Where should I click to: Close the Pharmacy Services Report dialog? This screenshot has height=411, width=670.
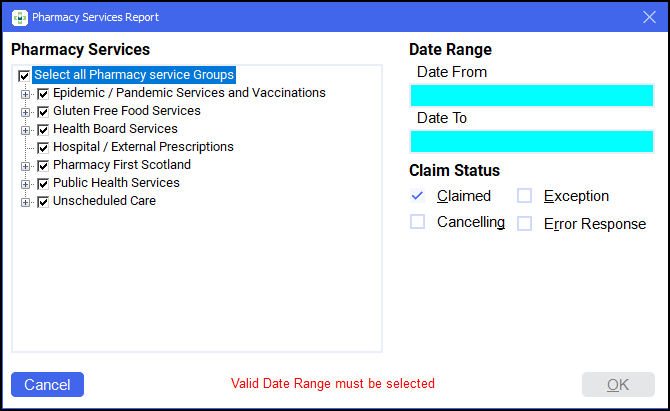click(648, 17)
